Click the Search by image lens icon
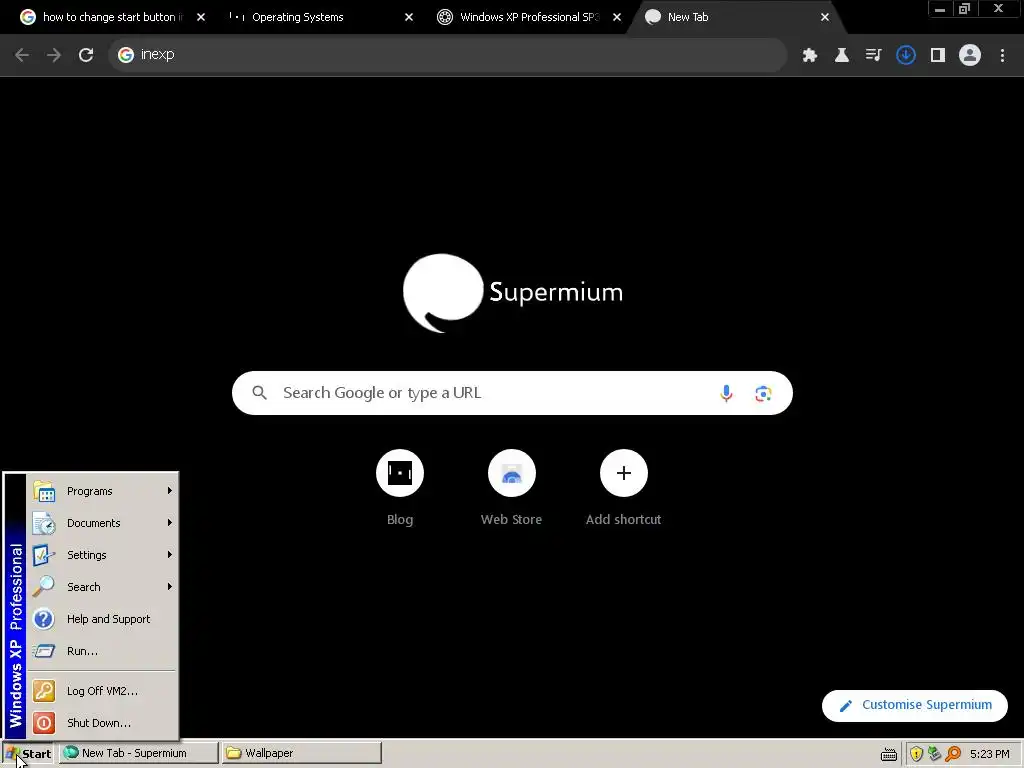 763,393
